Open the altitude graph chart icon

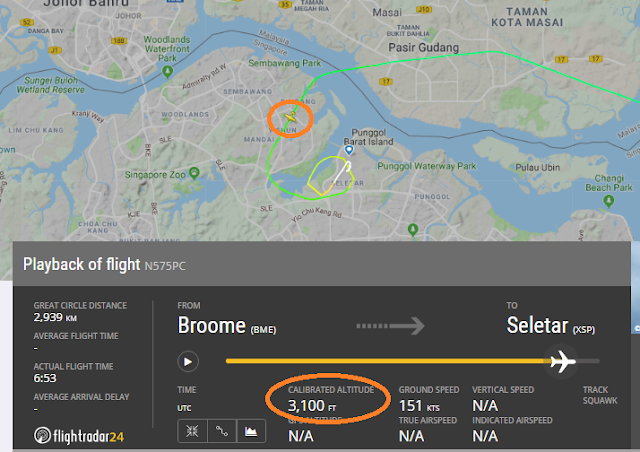point(251,431)
